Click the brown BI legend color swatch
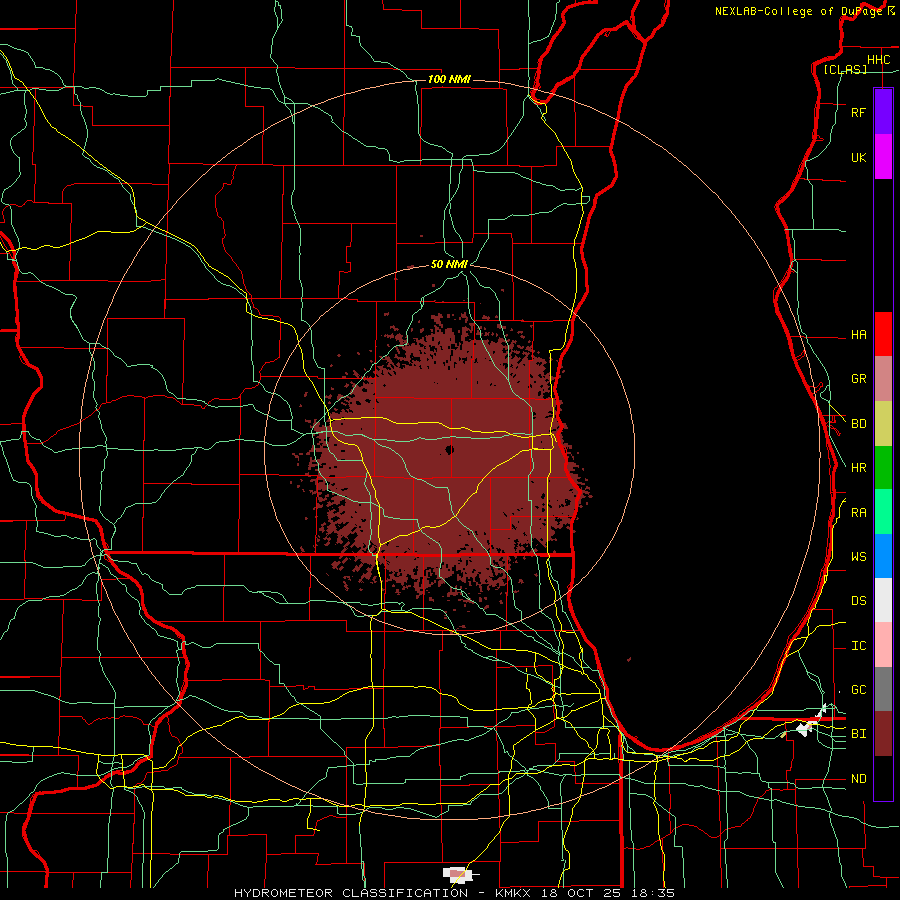Image resolution: width=900 pixels, height=900 pixels. click(883, 734)
